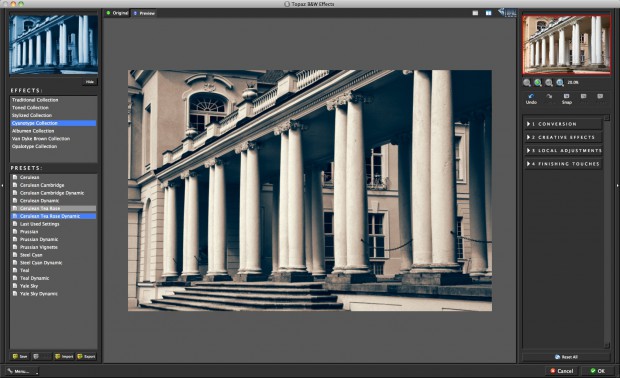Image resolution: width=620 pixels, height=378 pixels.
Task: Select Toned Collection in Effects
Action: tap(53, 108)
